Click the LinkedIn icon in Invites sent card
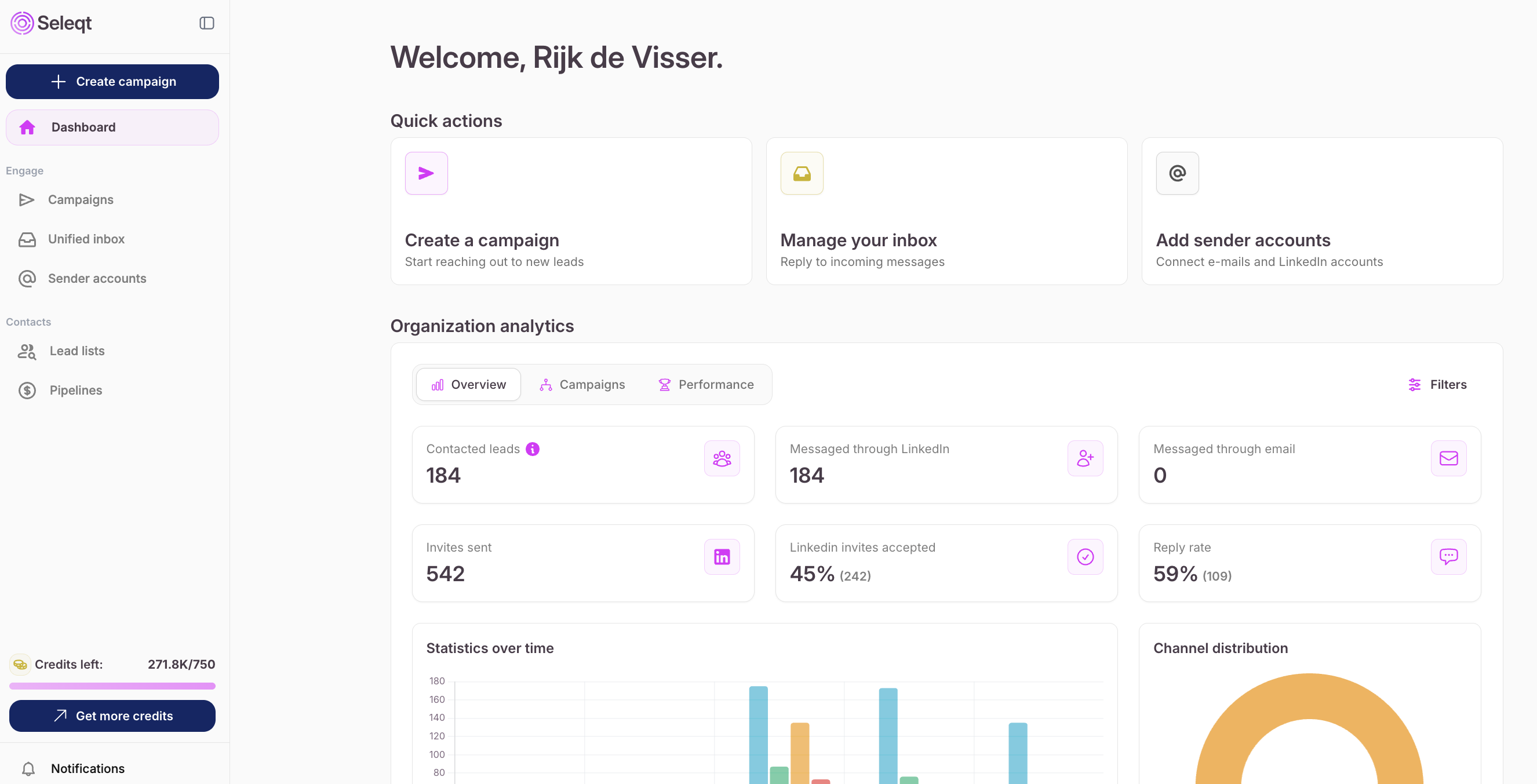The width and height of the screenshot is (1537, 784). (722, 557)
